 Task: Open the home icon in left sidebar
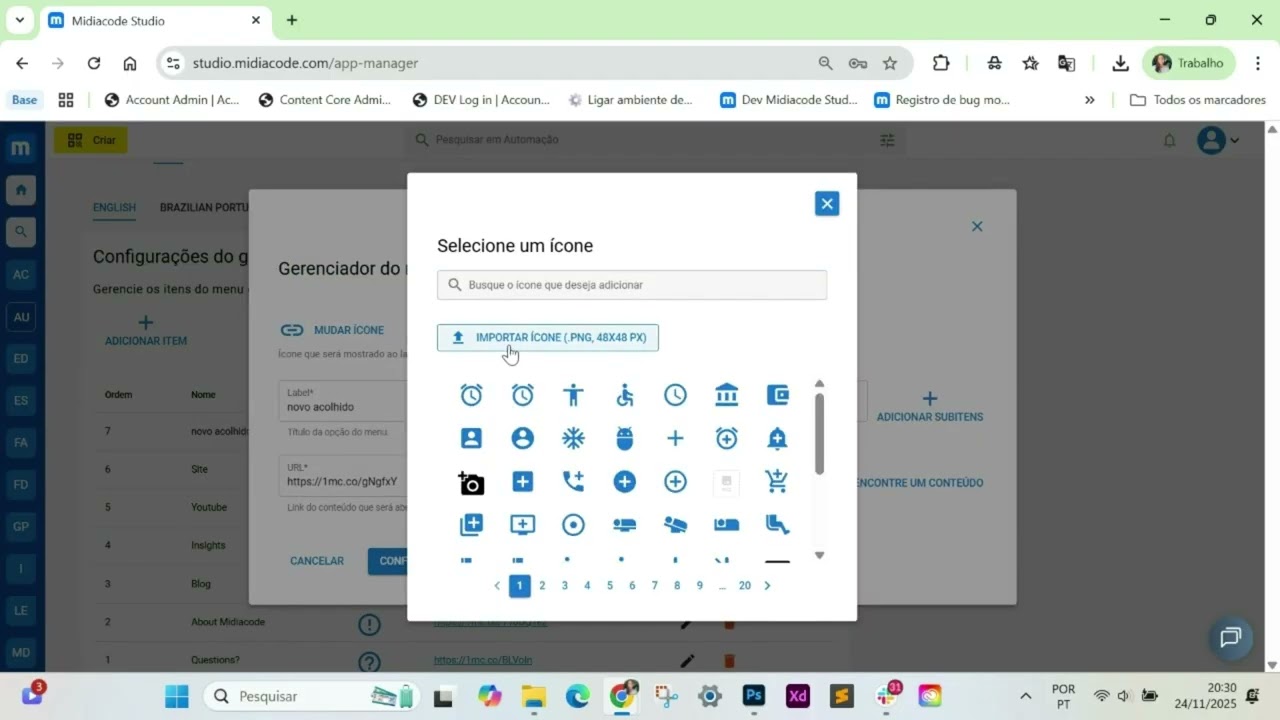[x=20, y=190]
